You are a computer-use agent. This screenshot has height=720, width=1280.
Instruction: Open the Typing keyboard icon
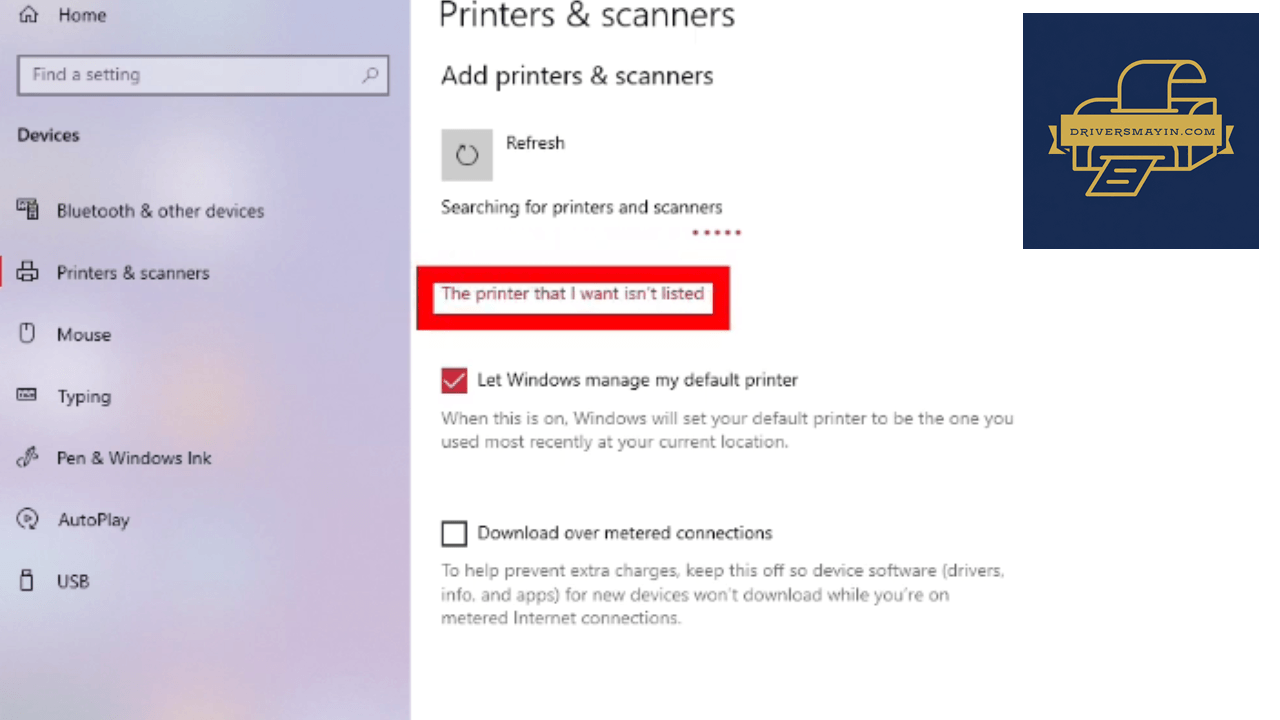(28, 396)
